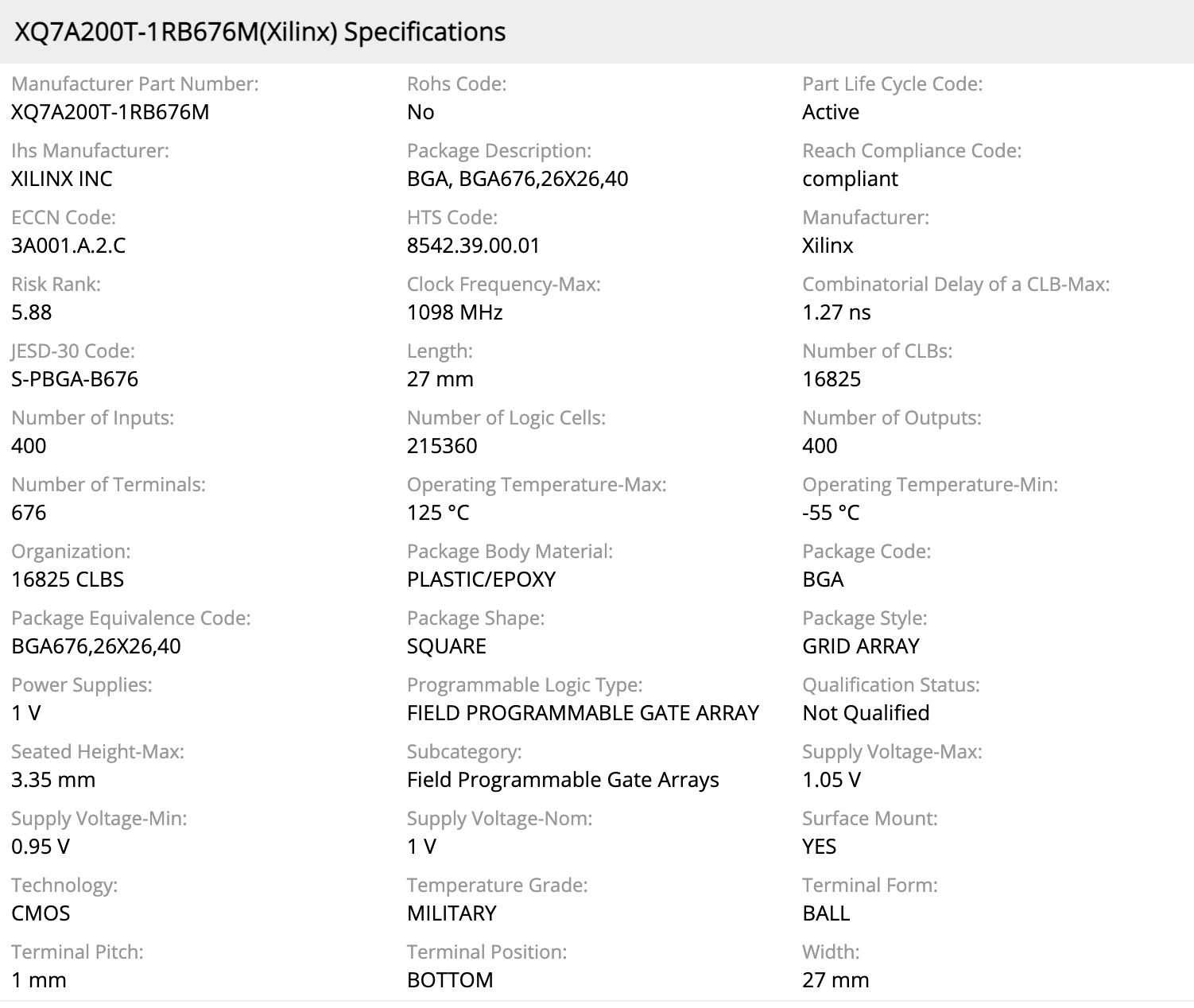Select the Reach Compliance Code value compliant

click(x=850, y=179)
